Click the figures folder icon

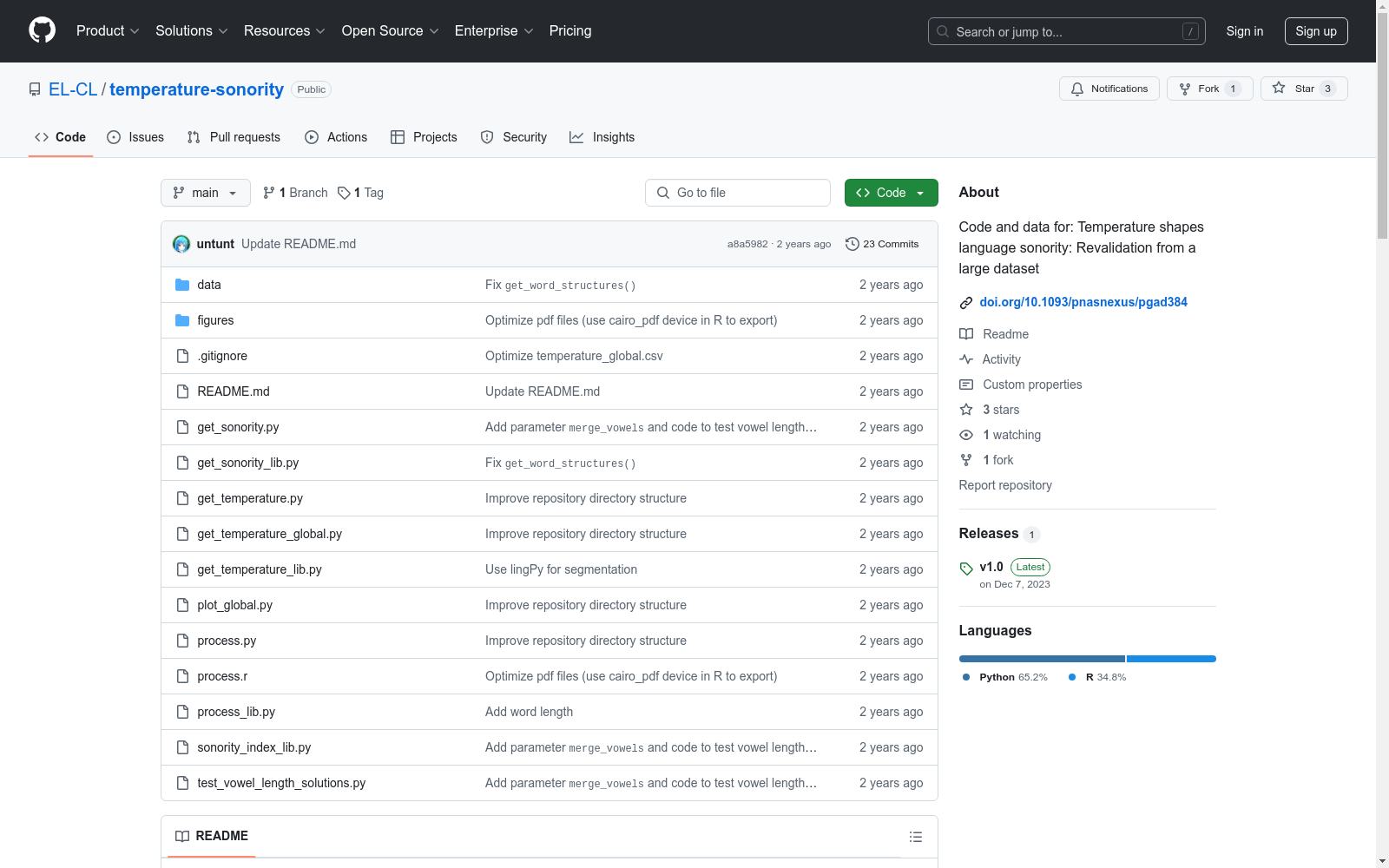pos(182,320)
